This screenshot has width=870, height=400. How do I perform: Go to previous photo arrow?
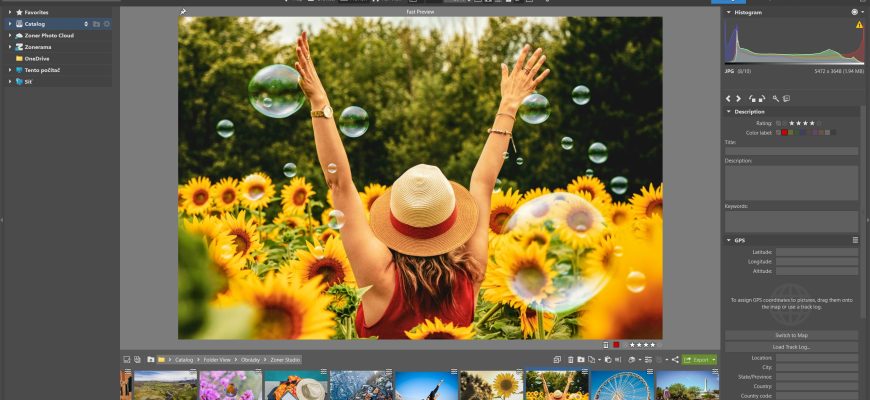pyautogui.click(x=728, y=98)
